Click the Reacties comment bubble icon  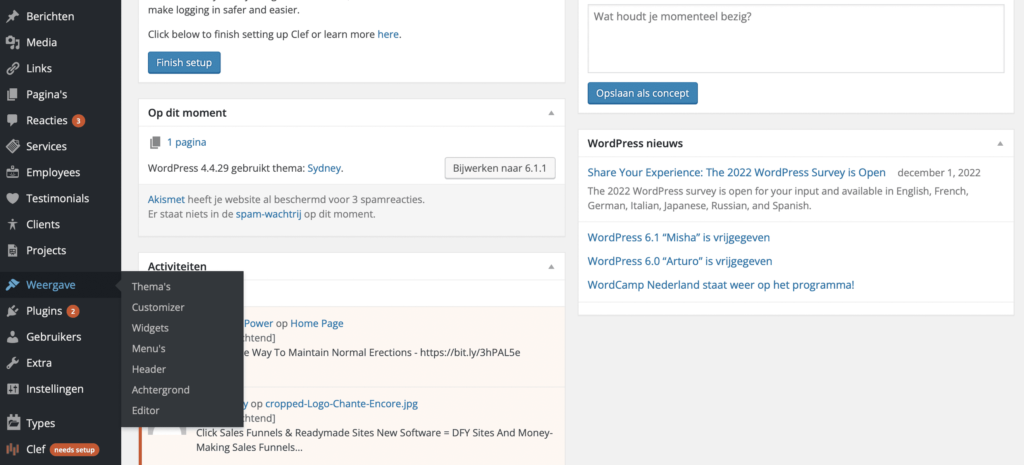(x=12, y=121)
